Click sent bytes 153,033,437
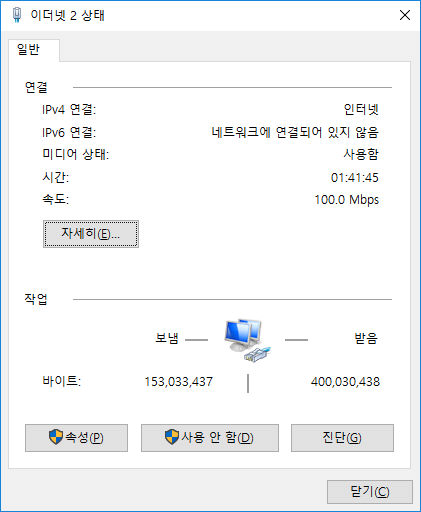421x512 pixels. click(179, 382)
